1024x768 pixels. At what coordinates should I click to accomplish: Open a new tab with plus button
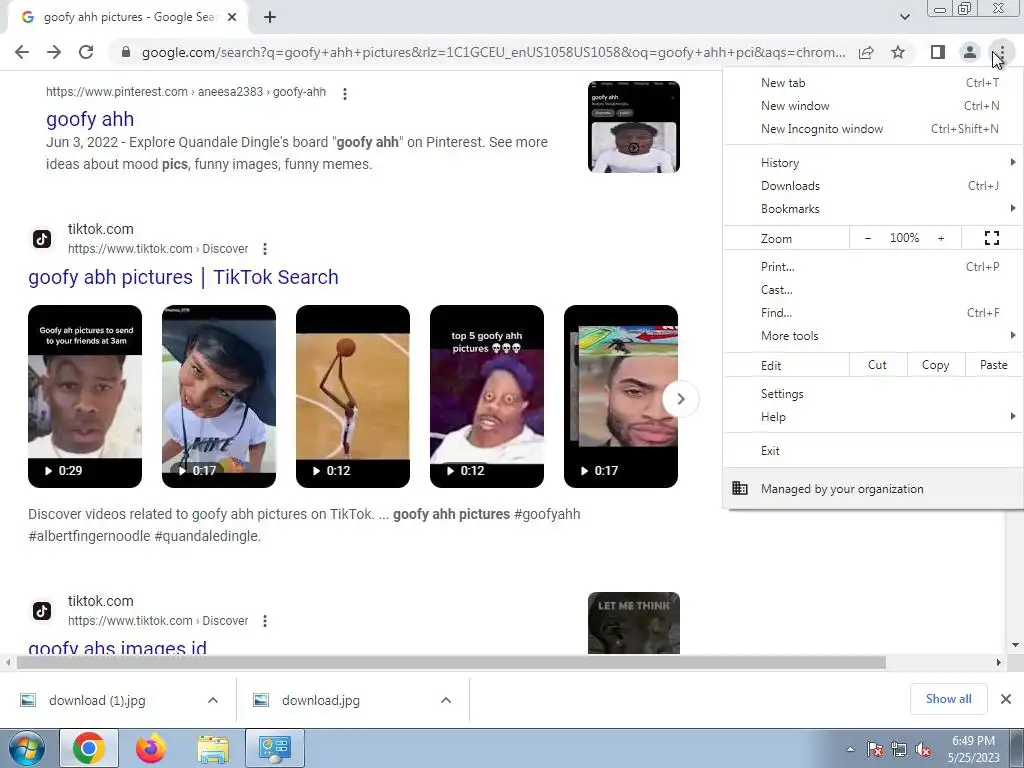270,18
